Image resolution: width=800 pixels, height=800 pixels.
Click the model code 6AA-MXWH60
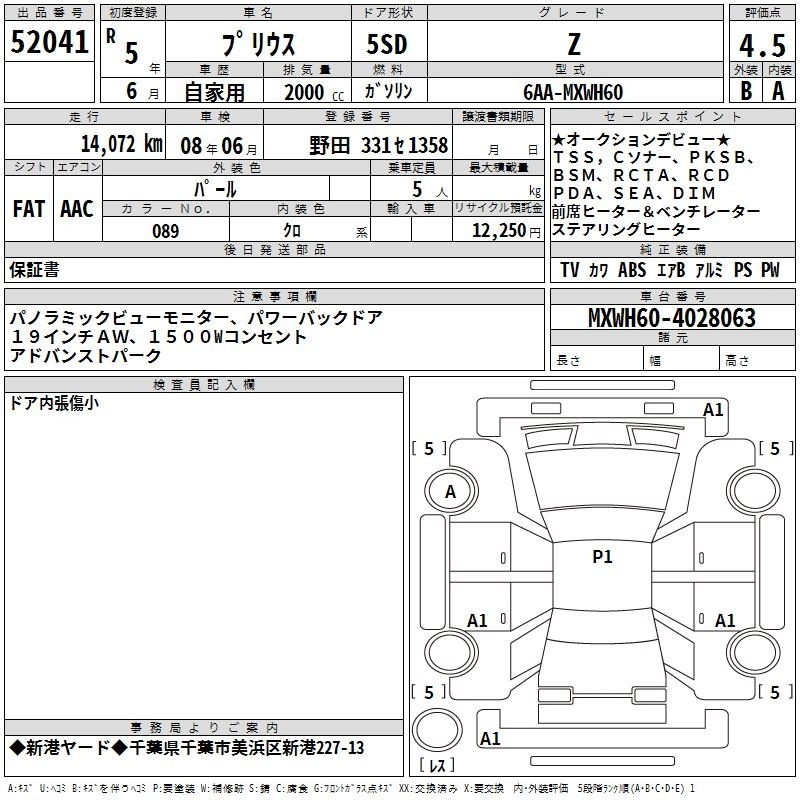[575, 91]
